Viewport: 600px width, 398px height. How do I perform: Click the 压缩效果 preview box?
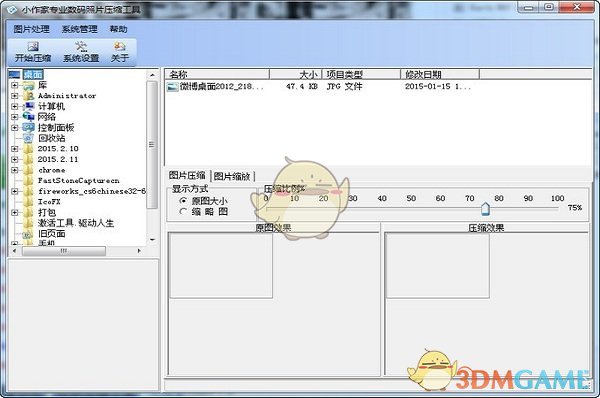437,266
